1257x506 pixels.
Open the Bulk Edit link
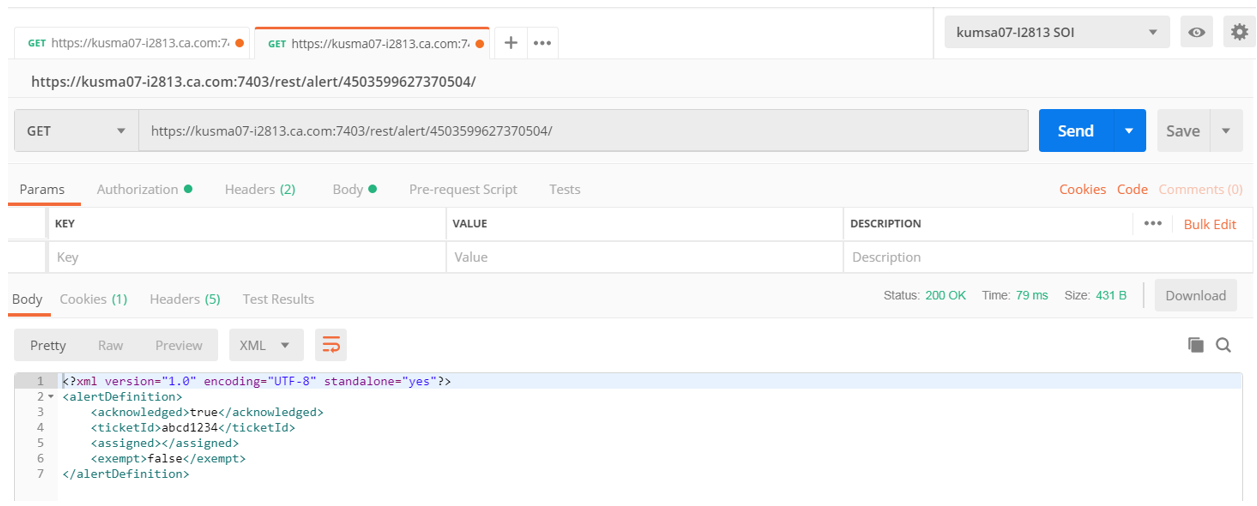tap(1210, 224)
